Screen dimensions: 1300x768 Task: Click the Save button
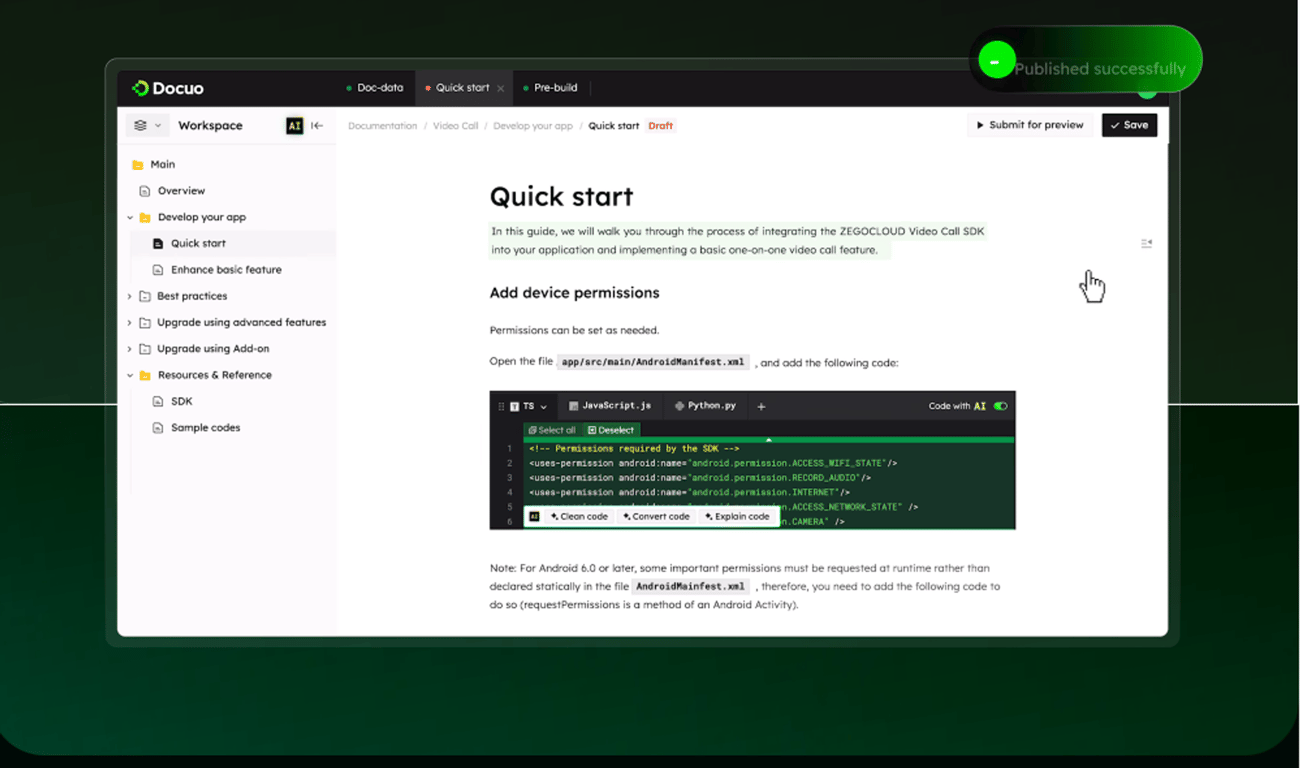[1129, 125]
